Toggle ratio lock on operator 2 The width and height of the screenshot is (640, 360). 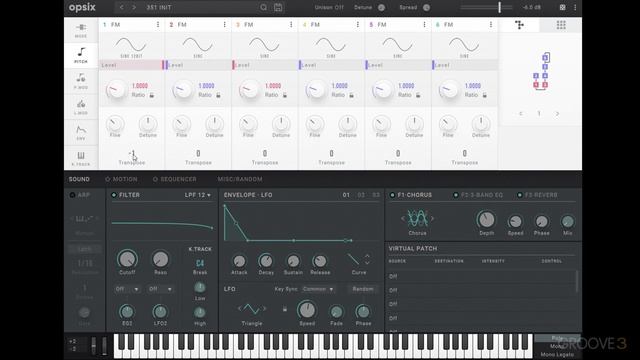click(x=218, y=95)
